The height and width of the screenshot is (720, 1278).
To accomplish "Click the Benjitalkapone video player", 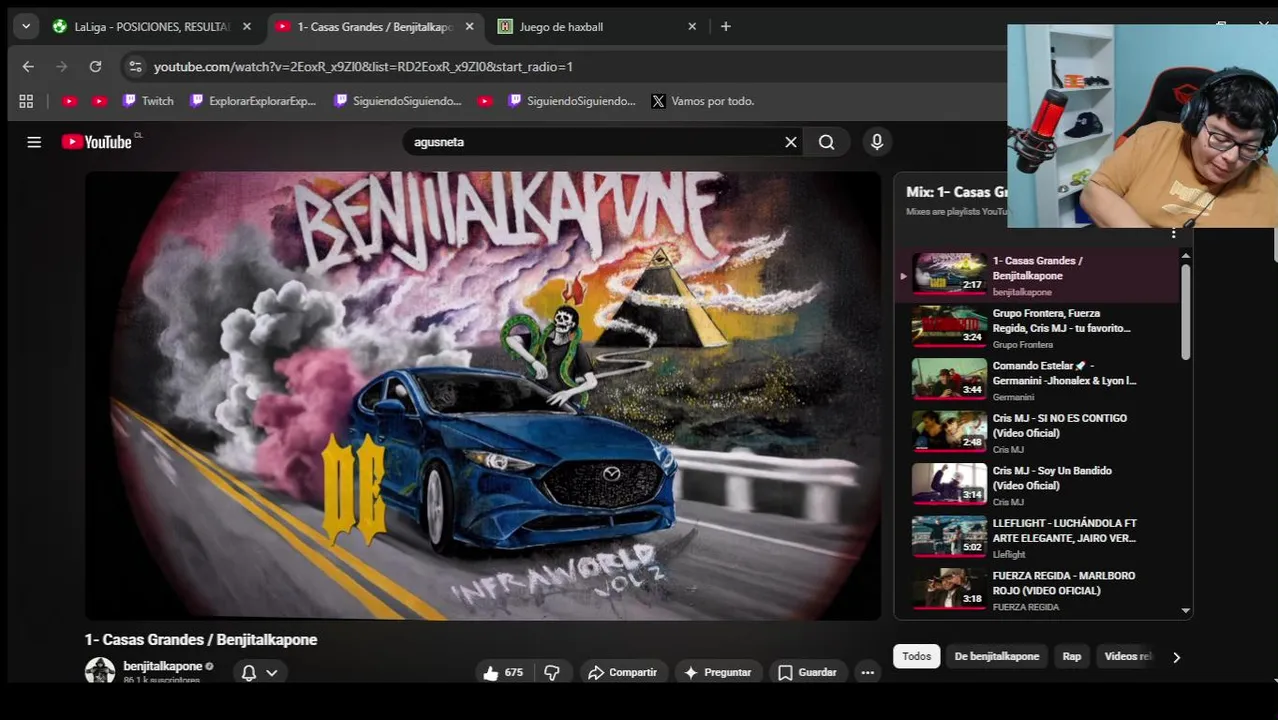I will [x=483, y=396].
